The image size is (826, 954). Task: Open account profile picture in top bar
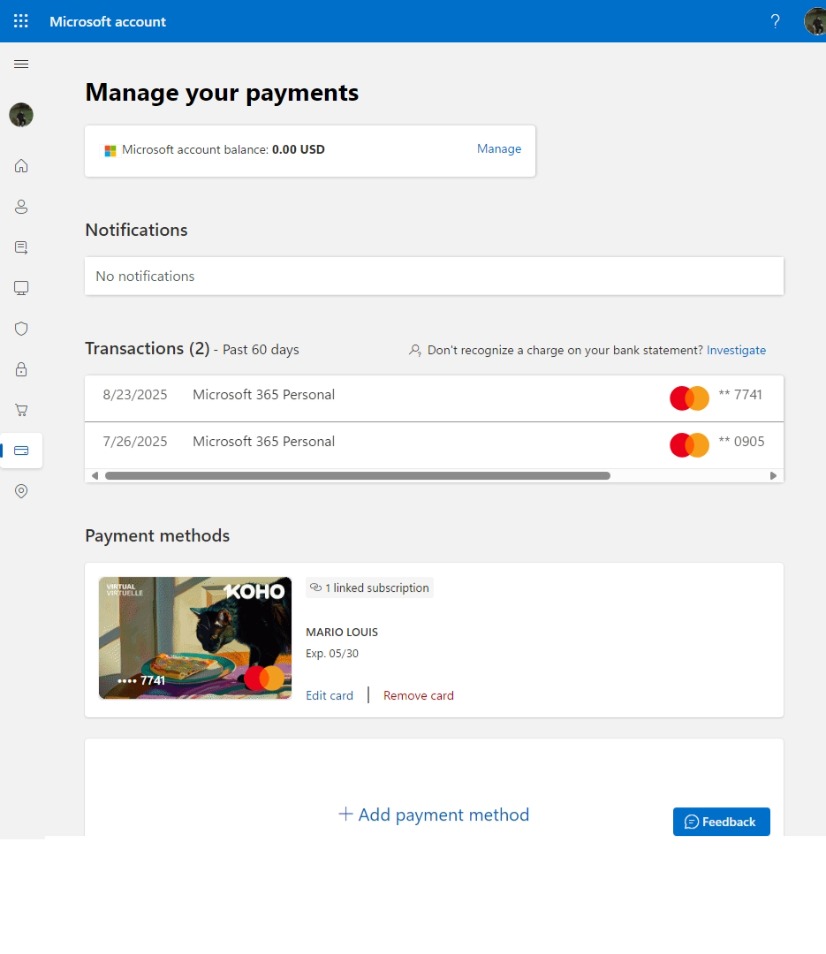click(x=815, y=21)
